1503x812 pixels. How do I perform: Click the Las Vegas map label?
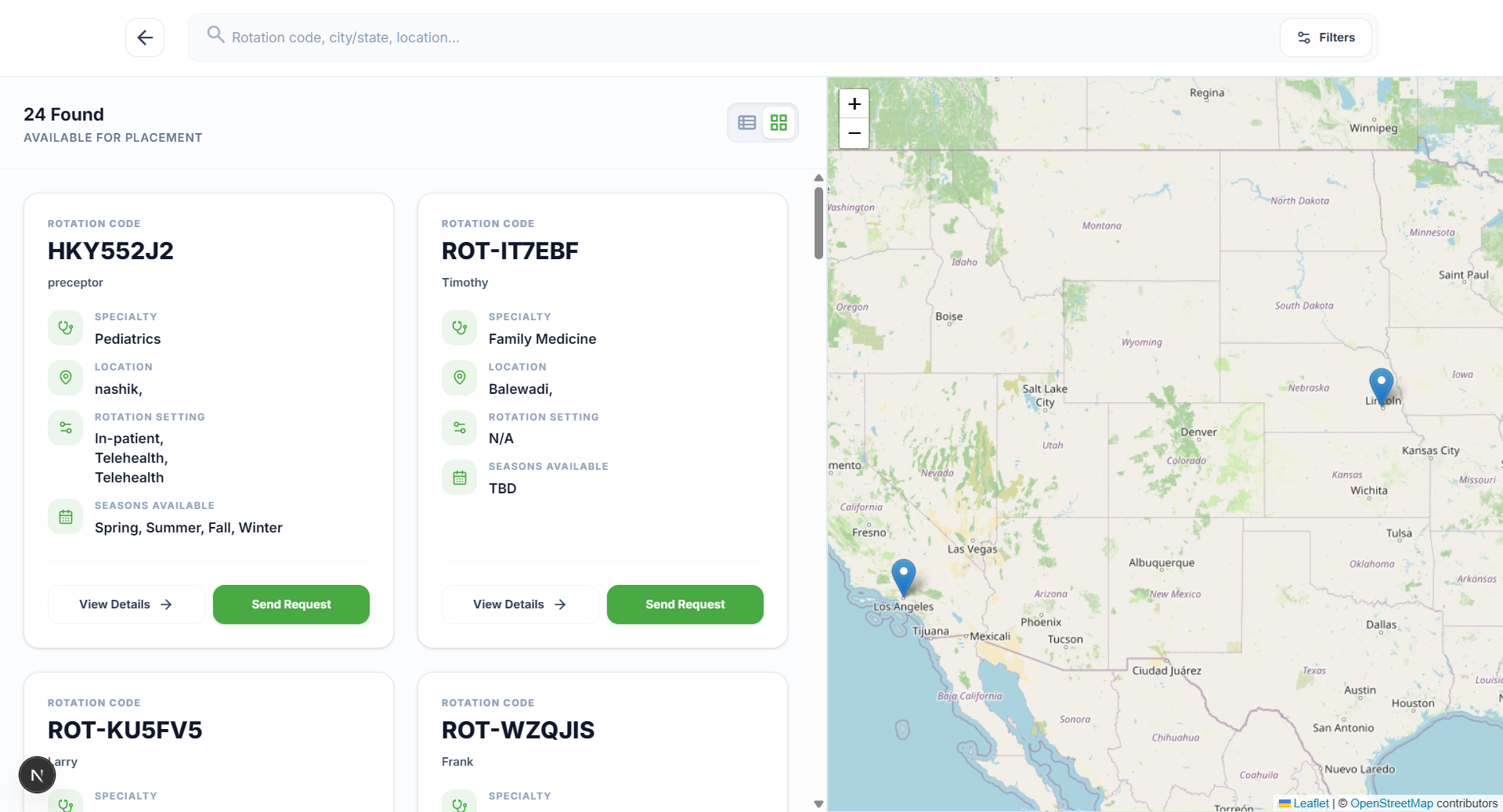pos(972,549)
